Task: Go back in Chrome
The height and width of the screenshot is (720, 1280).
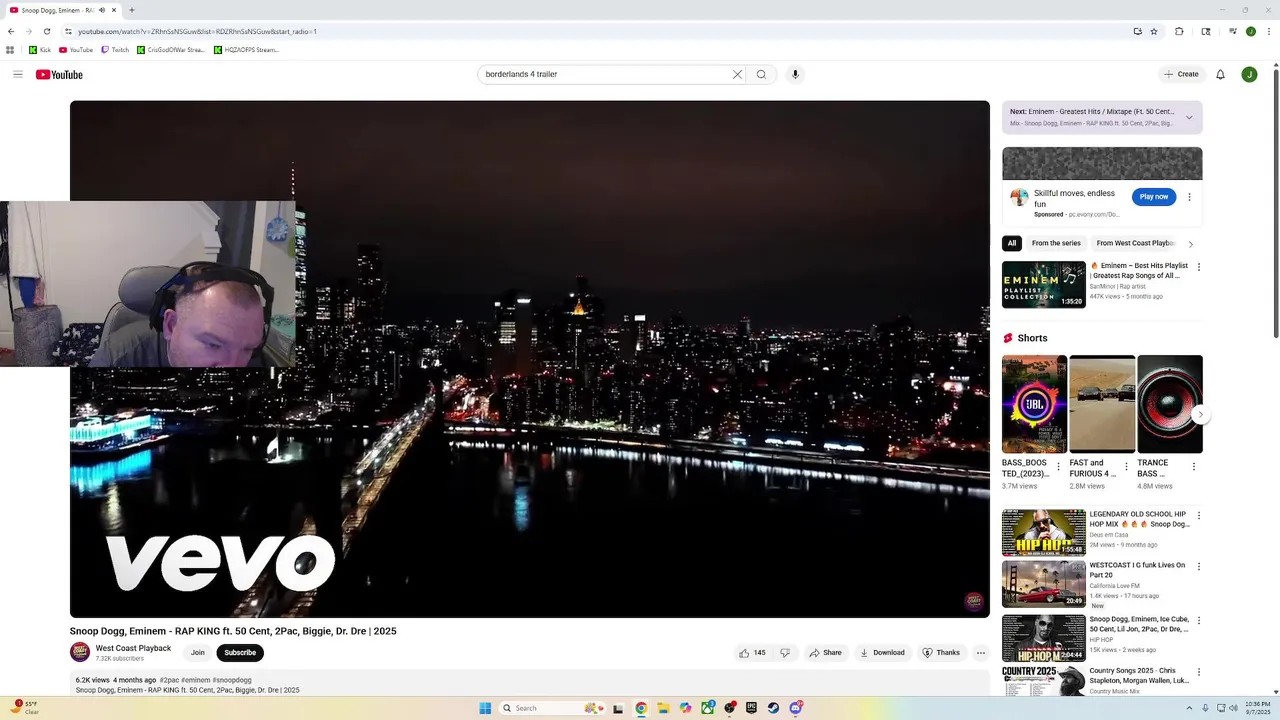Action: click(x=11, y=31)
